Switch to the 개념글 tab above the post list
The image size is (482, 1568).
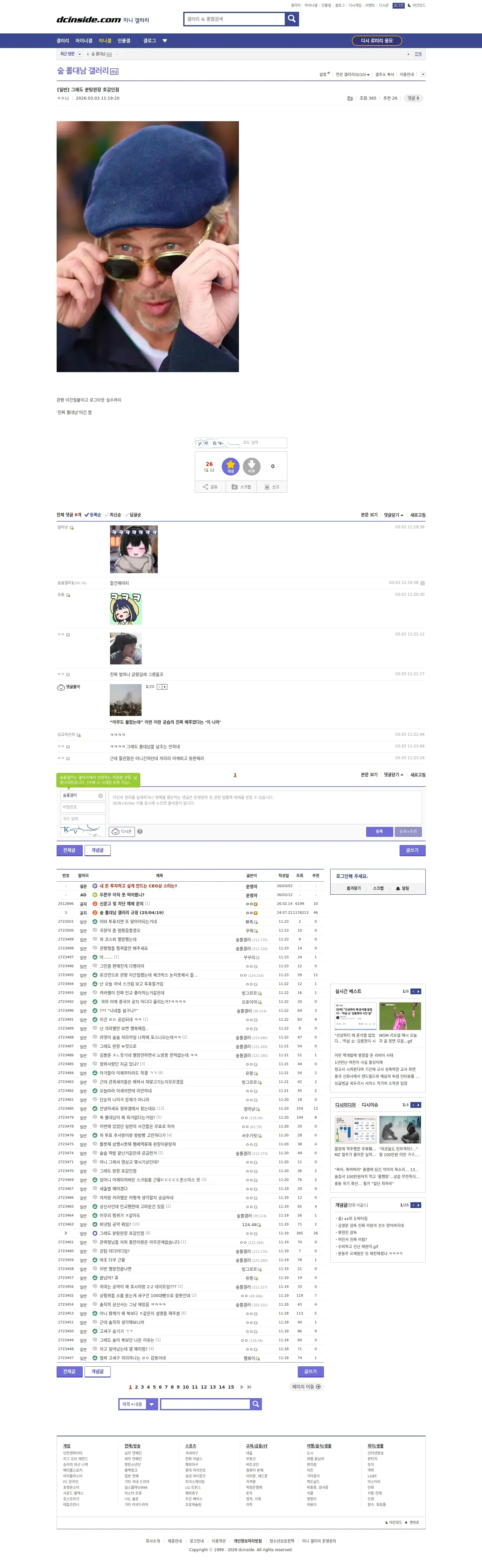97,850
